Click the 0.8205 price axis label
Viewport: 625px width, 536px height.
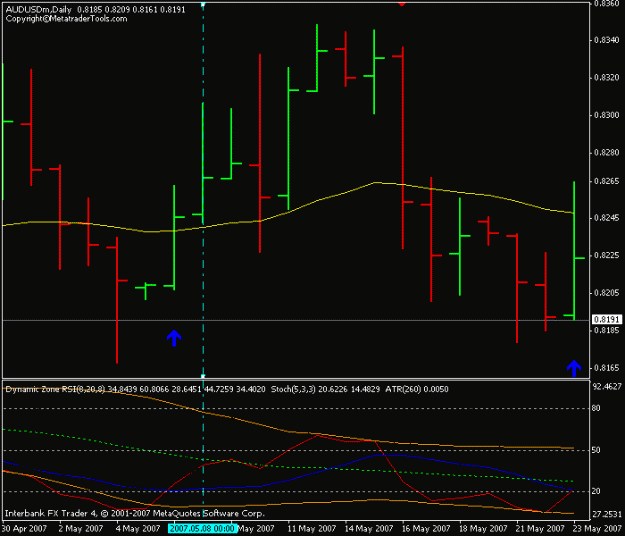click(607, 293)
